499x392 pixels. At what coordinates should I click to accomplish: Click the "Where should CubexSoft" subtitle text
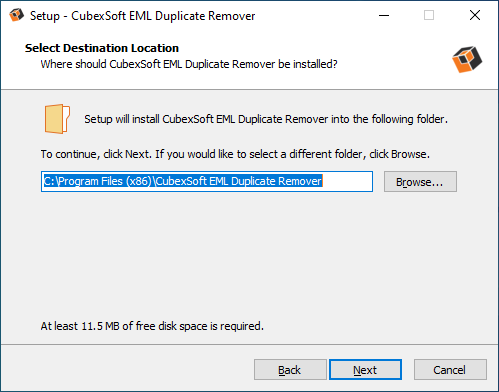click(189, 64)
